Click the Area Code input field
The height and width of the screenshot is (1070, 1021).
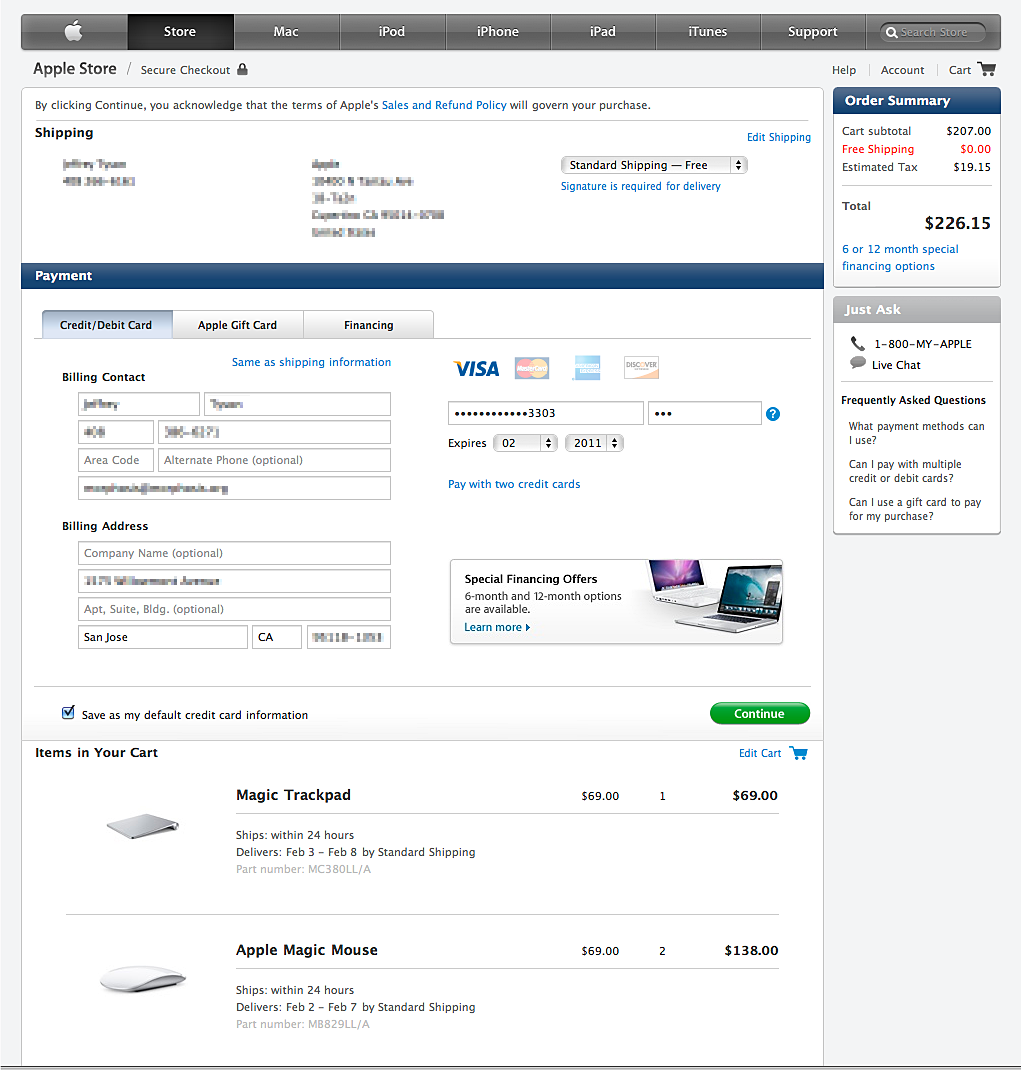point(116,460)
